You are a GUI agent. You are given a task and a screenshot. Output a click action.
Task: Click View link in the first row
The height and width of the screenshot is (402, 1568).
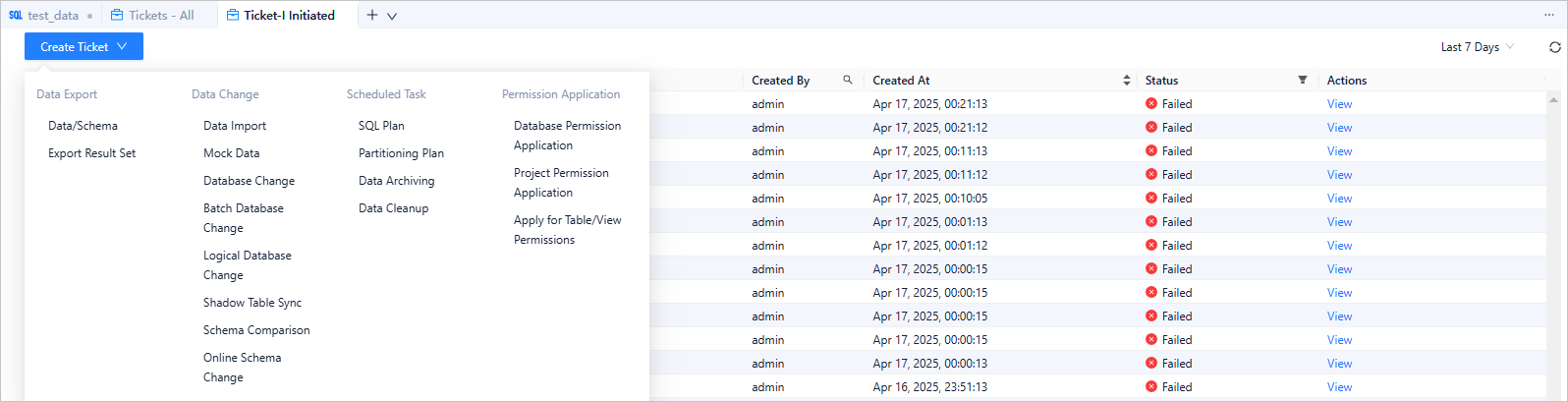pyautogui.click(x=1339, y=104)
